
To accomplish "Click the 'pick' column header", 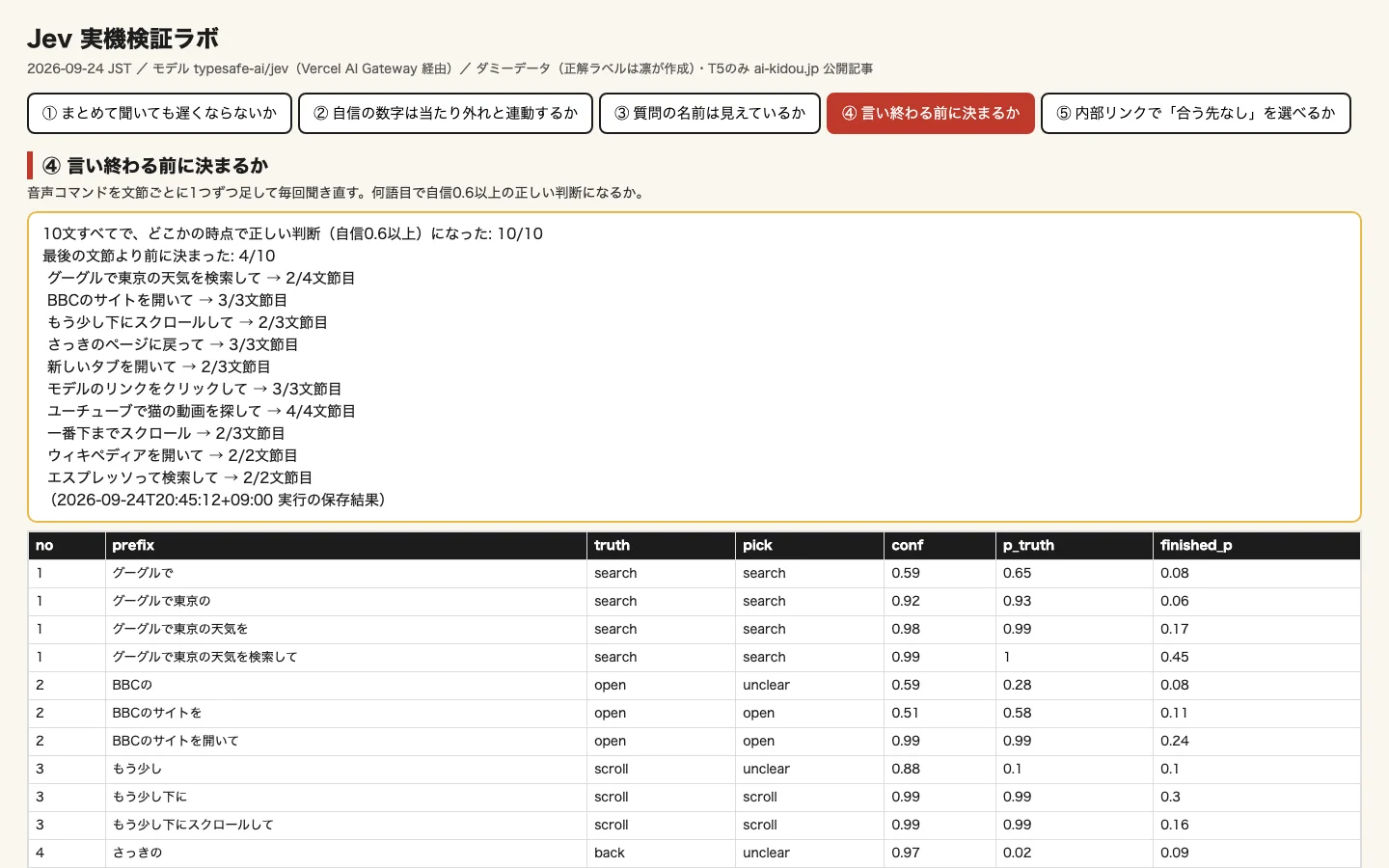I will pyautogui.click(x=809, y=545).
